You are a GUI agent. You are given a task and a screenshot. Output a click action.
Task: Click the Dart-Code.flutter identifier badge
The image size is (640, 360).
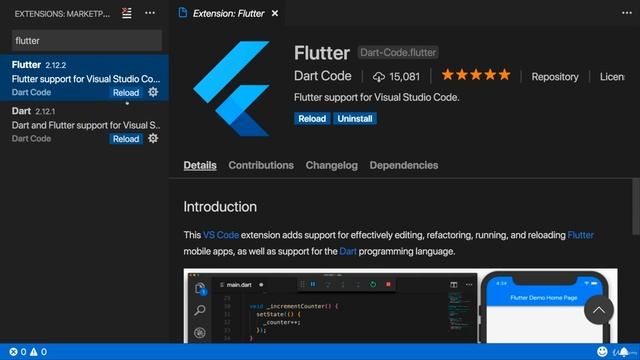point(398,53)
